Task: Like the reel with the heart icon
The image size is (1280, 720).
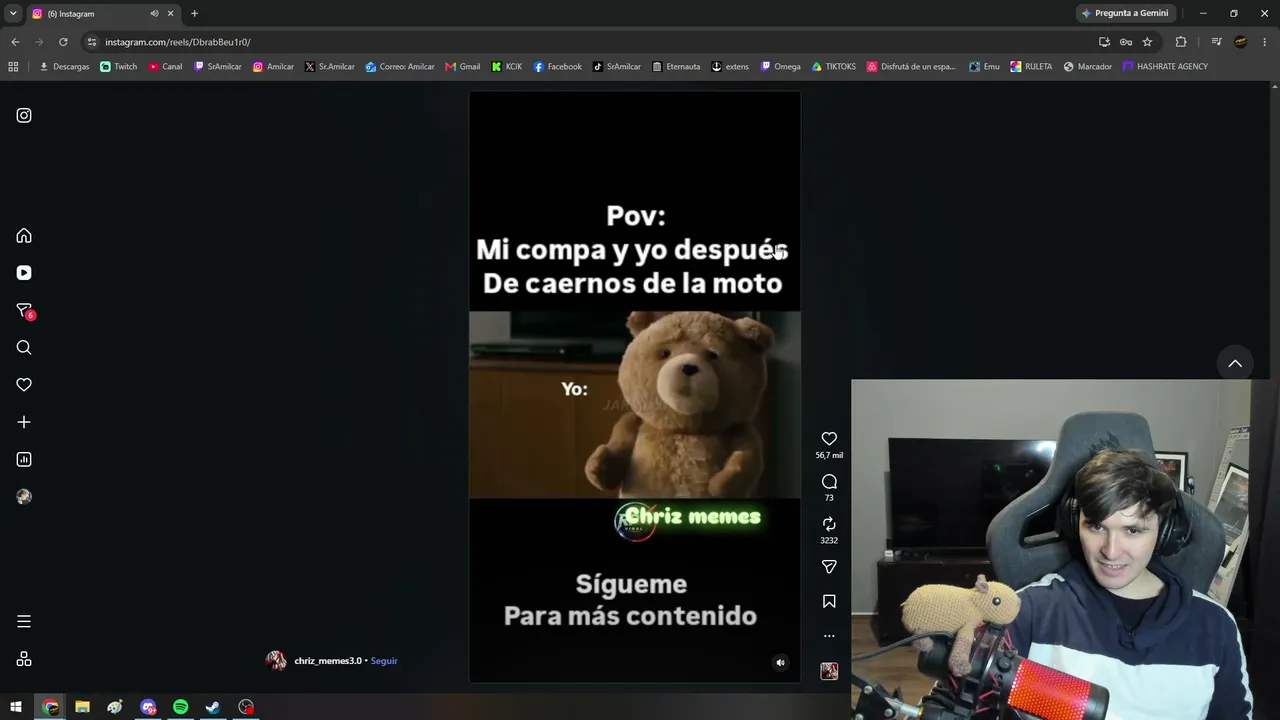Action: click(829, 439)
